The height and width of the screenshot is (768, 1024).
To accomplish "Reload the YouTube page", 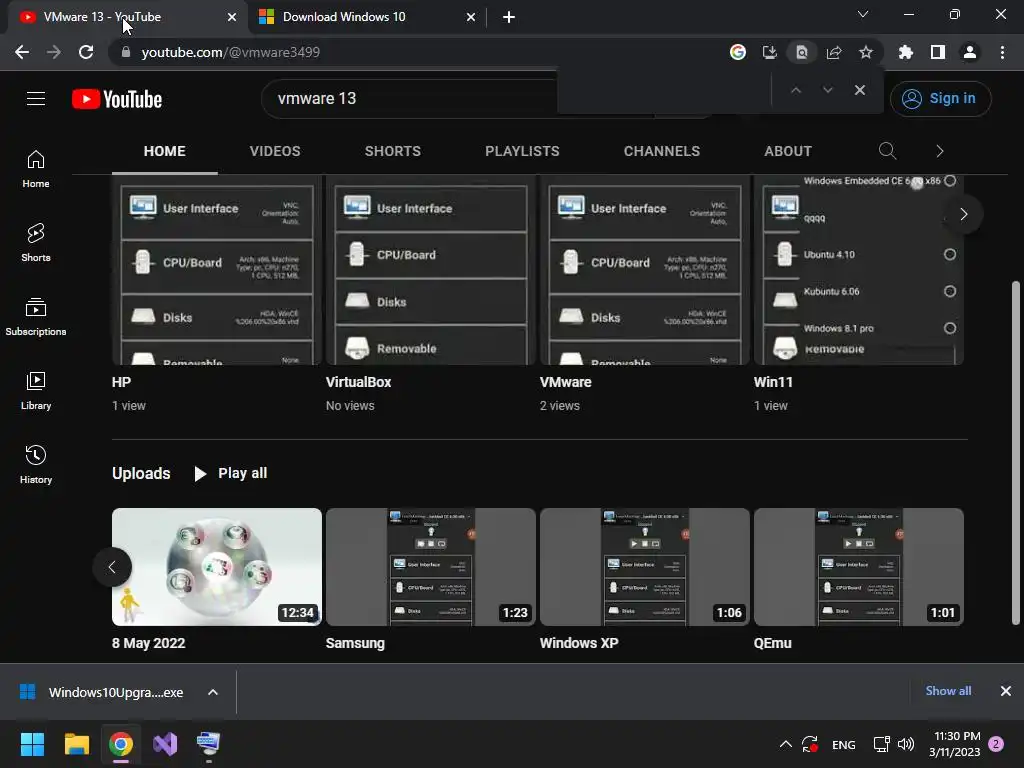I will 86,52.
